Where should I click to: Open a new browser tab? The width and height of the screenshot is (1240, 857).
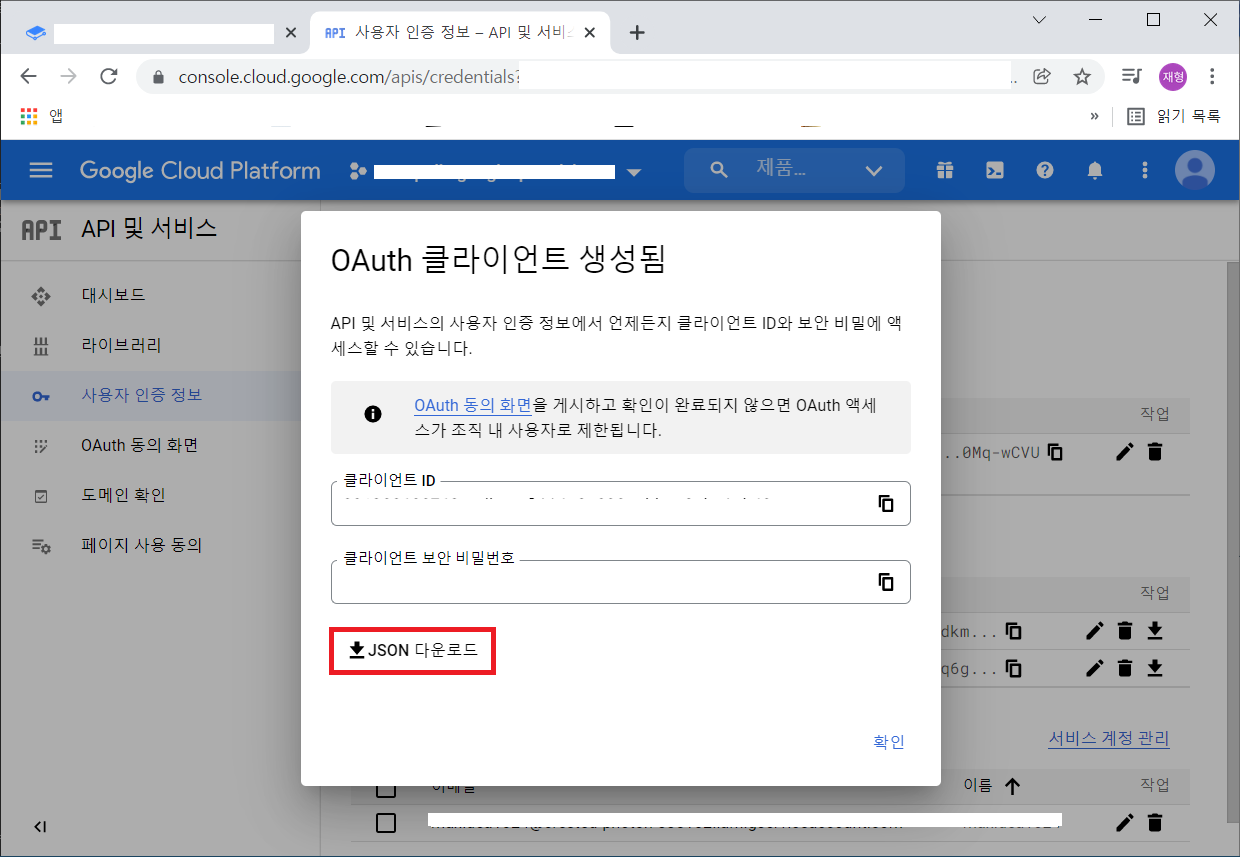tap(637, 33)
